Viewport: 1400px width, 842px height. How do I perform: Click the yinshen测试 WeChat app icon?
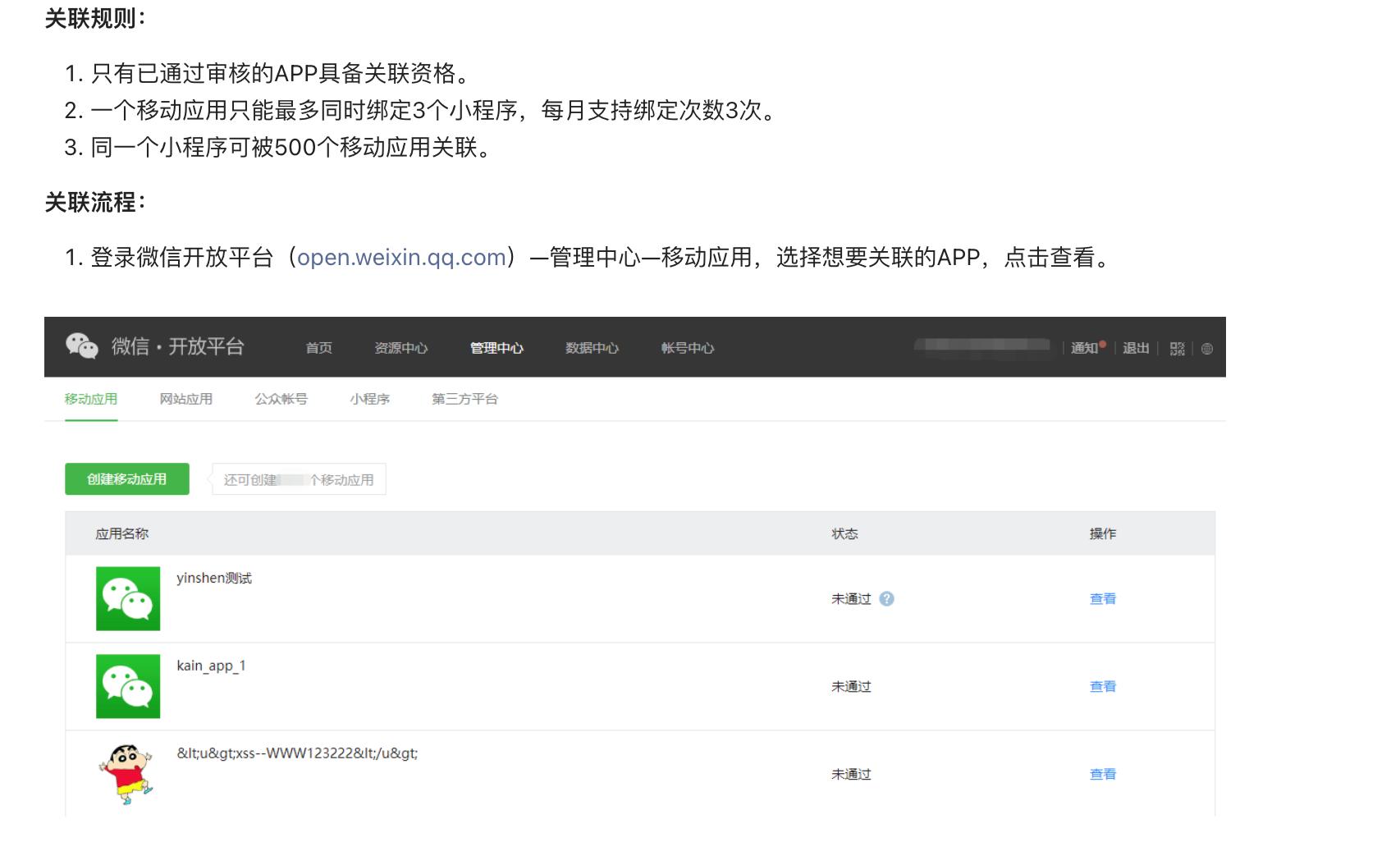tap(128, 599)
